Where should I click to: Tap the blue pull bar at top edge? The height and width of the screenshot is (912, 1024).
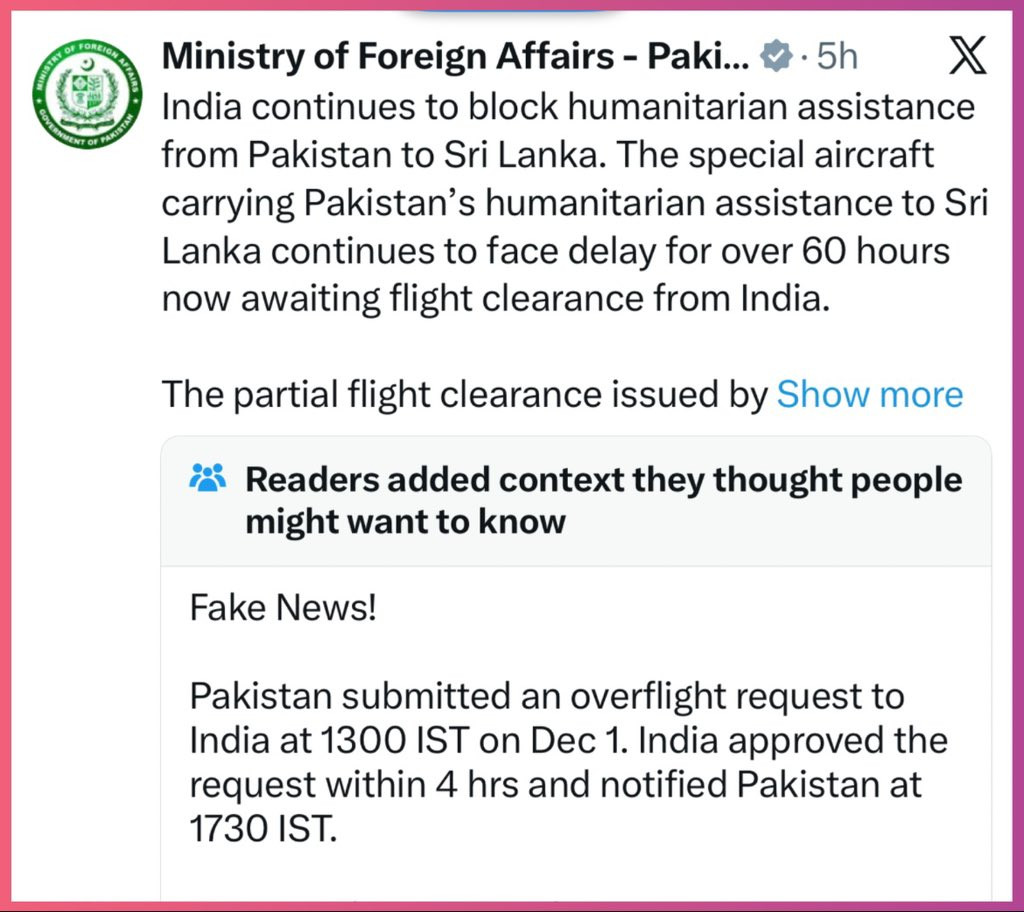[x=516, y=11]
